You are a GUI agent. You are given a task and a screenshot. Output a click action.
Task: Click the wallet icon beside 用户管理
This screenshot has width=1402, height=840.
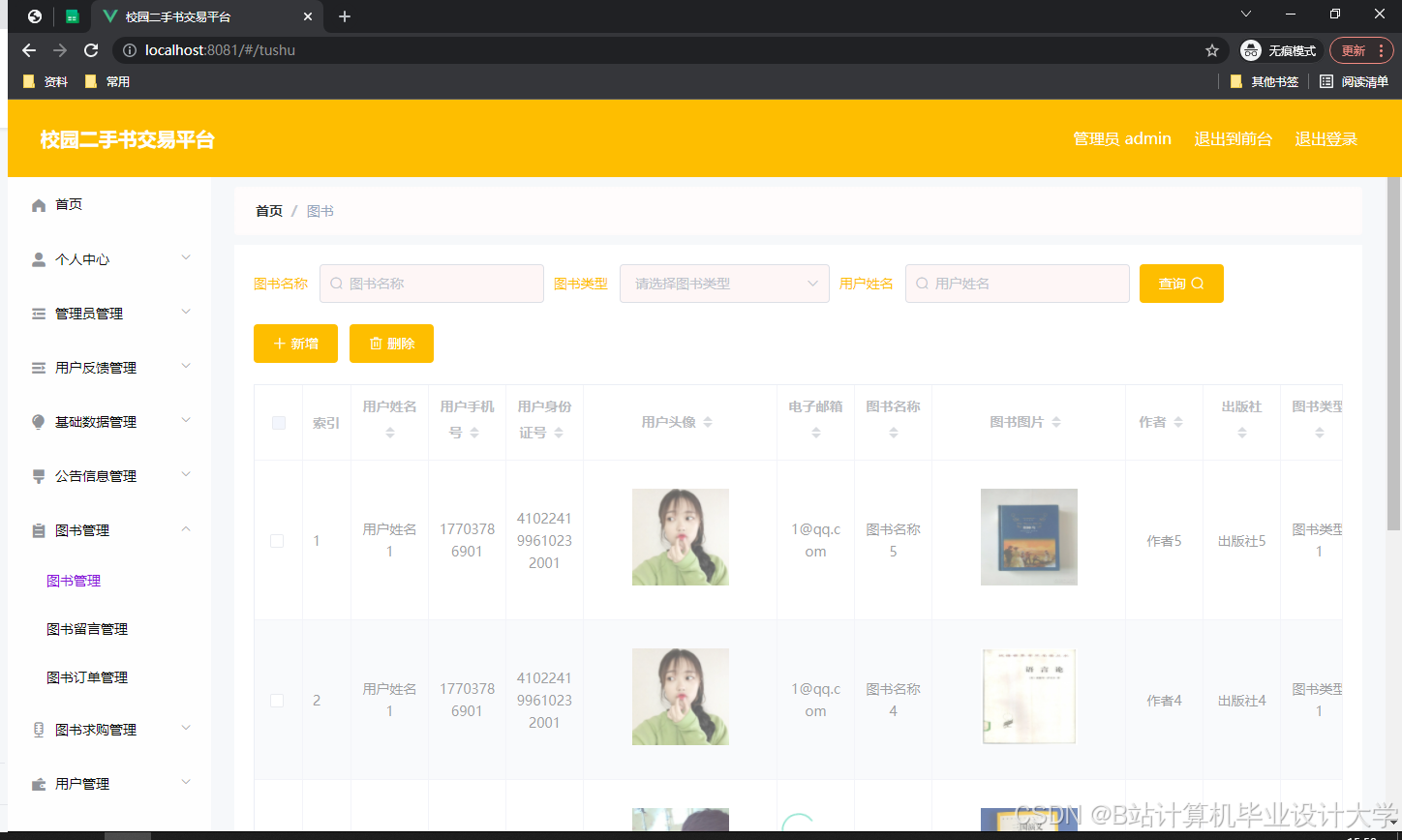(39, 784)
